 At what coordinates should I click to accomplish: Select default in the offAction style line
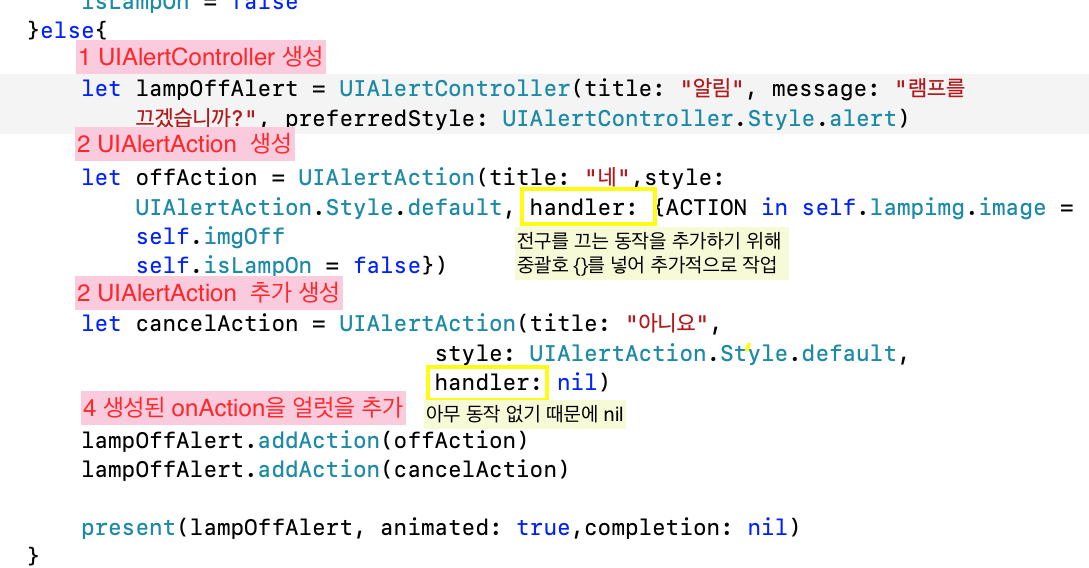(x=454, y=208)
